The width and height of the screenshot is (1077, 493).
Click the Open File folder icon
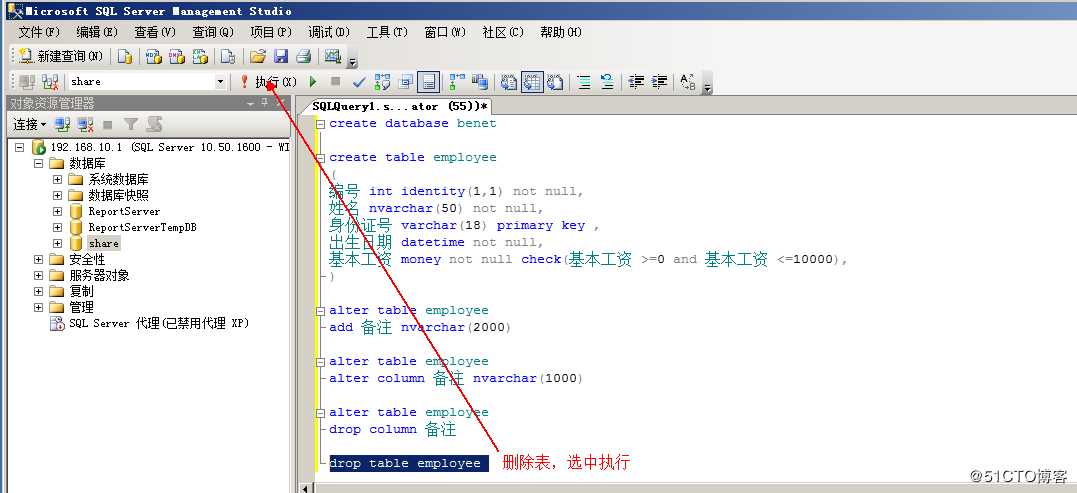tap(258, 56)
